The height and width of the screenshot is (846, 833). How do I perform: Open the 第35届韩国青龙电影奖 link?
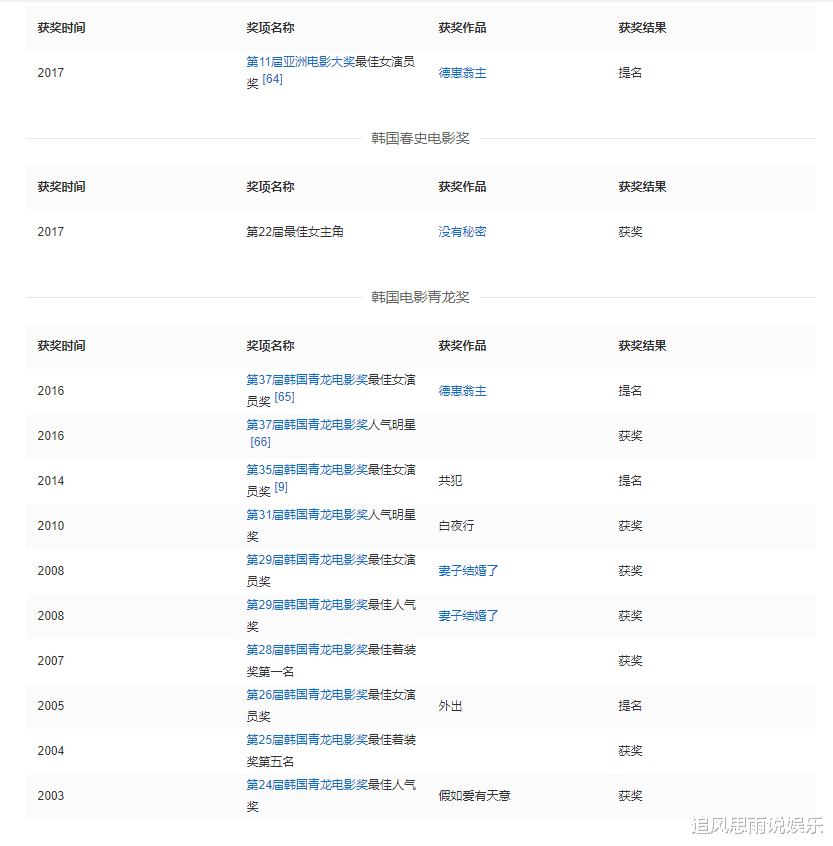point(307,470)
